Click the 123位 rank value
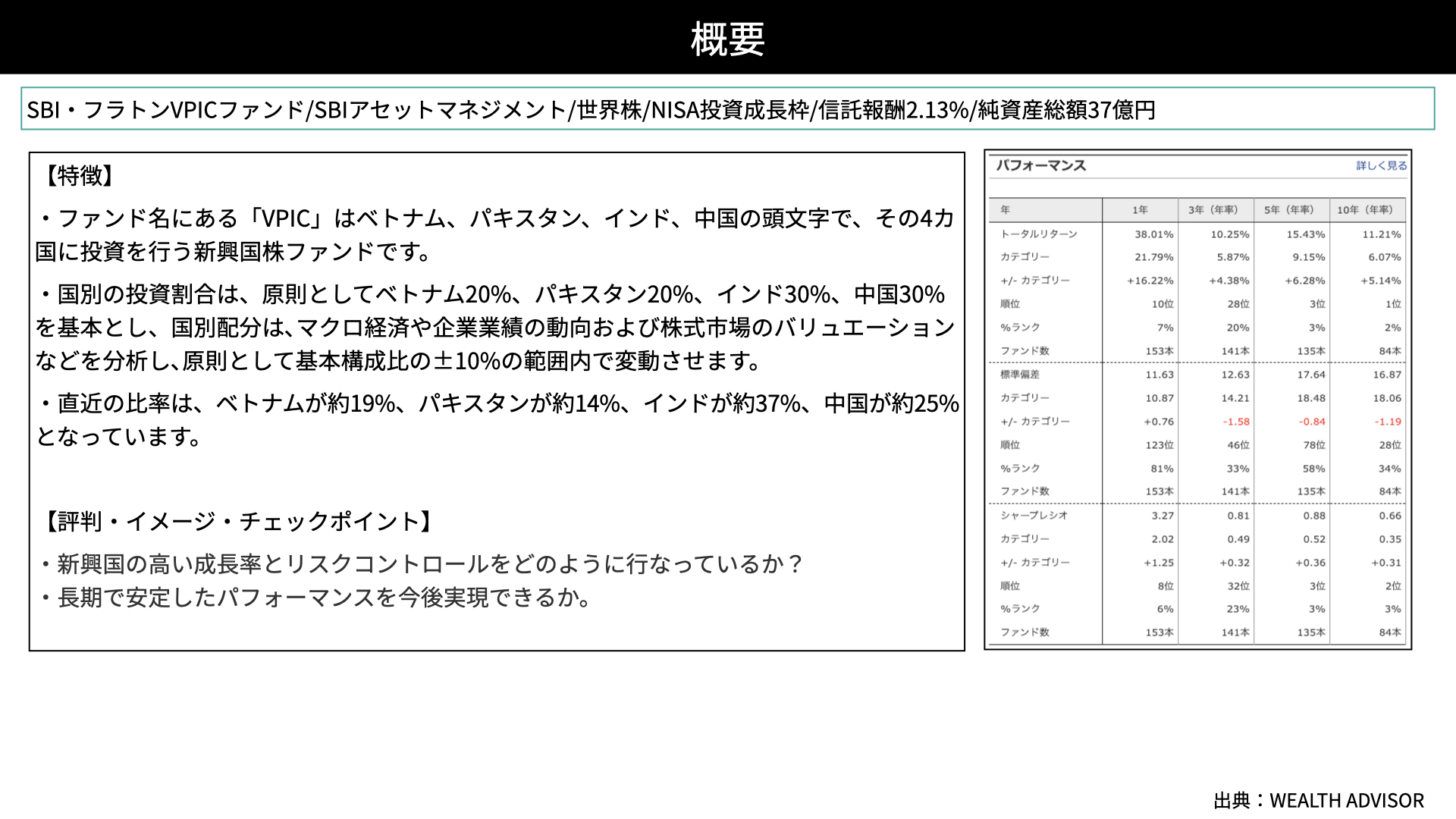The image size is (1456, 819). 1159,445
